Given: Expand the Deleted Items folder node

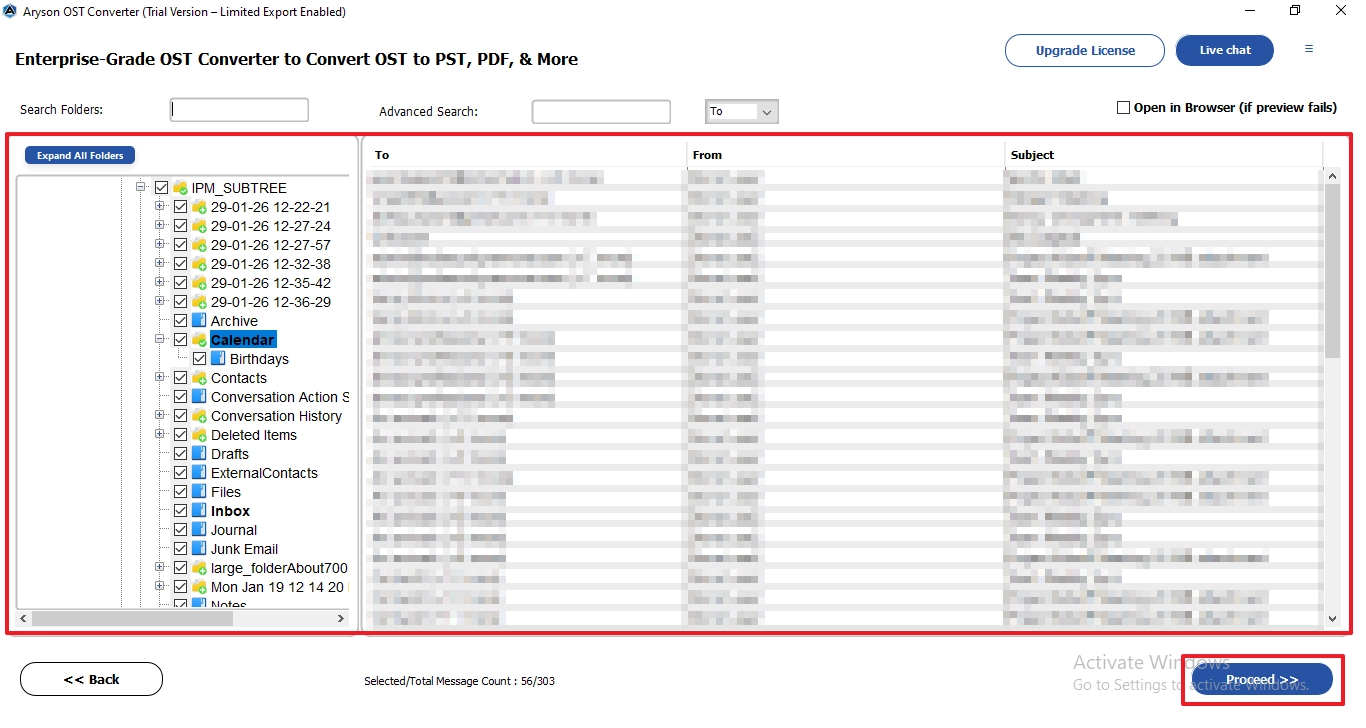Looking at the screenshot, I should pyautogui.click(x=160, y=434).
